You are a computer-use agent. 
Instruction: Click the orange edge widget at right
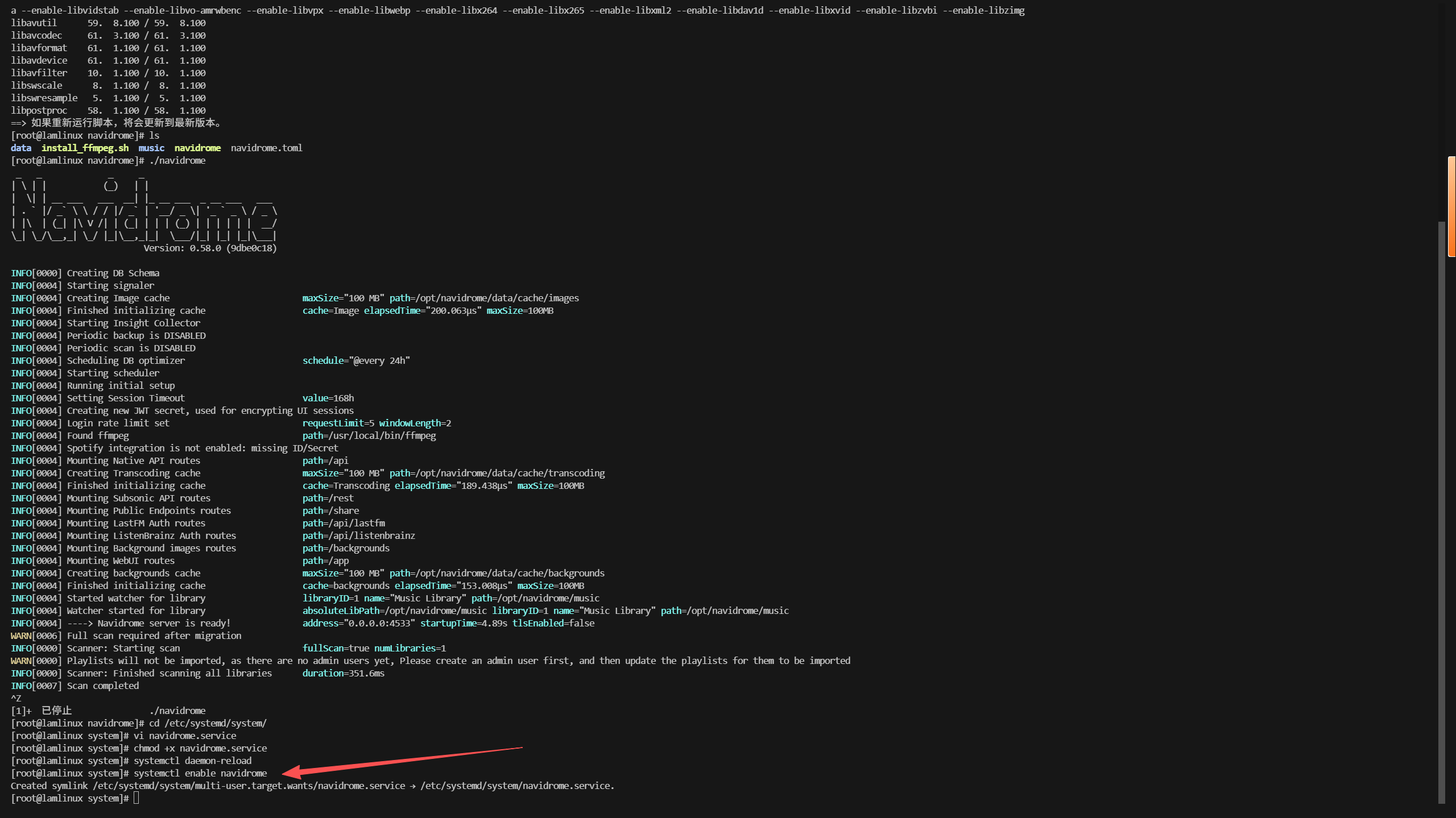tap(1451, 206)
